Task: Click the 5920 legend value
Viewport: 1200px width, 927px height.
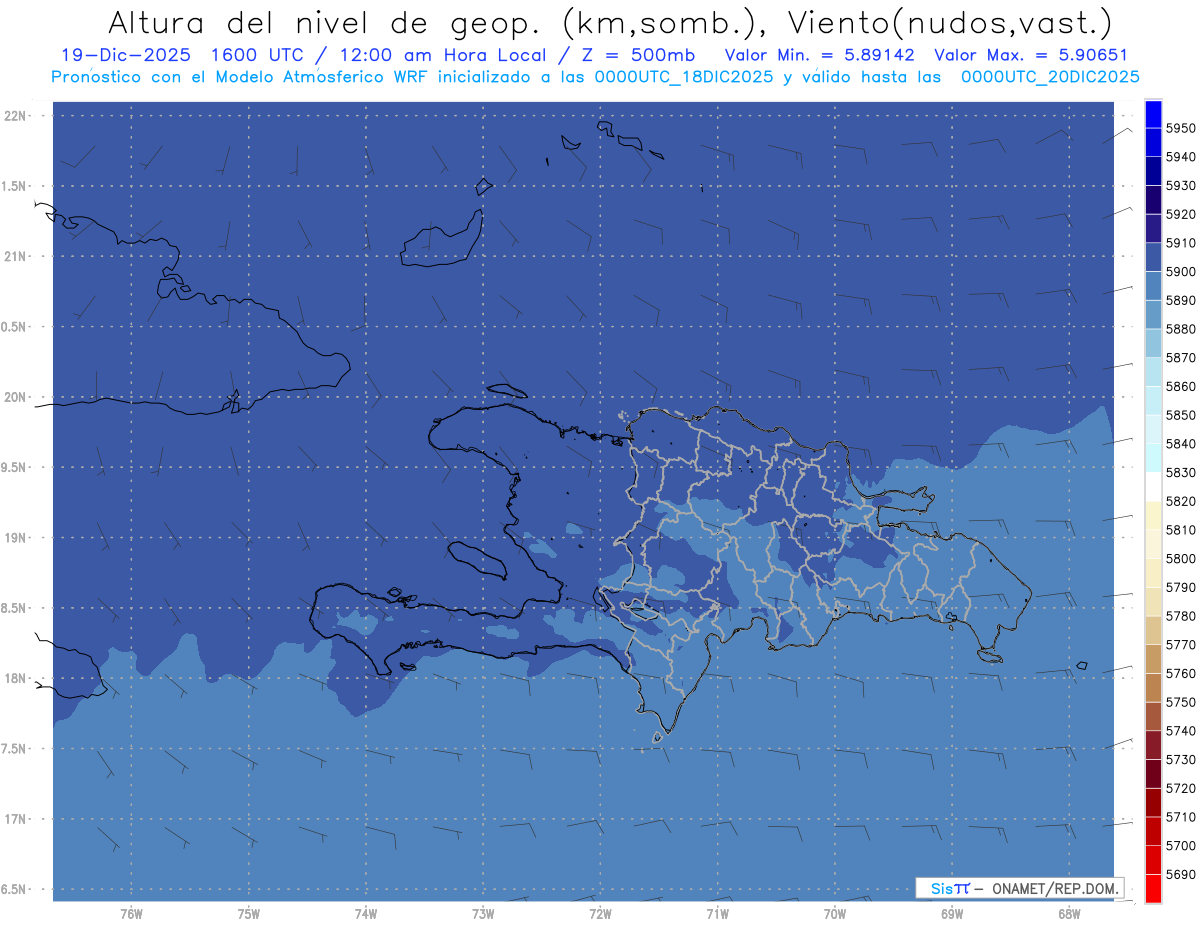Action: [x=1180, y=214]
